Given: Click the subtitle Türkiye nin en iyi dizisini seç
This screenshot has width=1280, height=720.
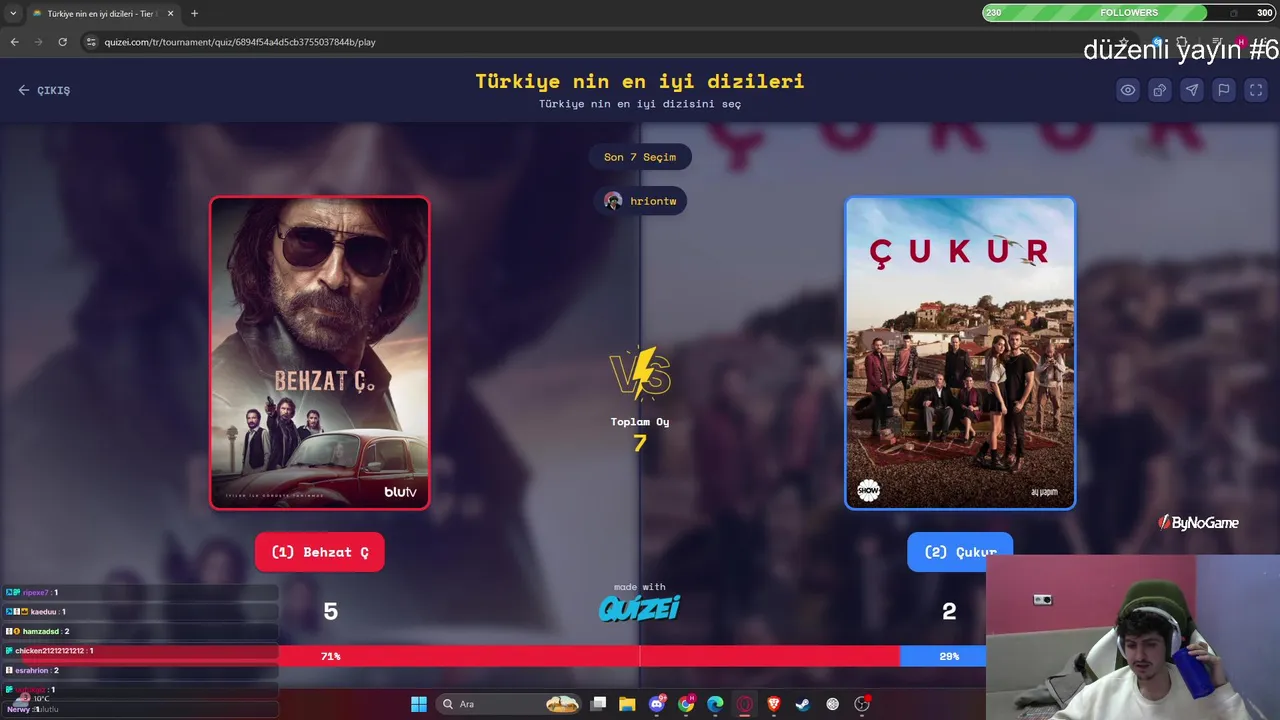Looking at the screenshot, I should [x=640, y=104].
